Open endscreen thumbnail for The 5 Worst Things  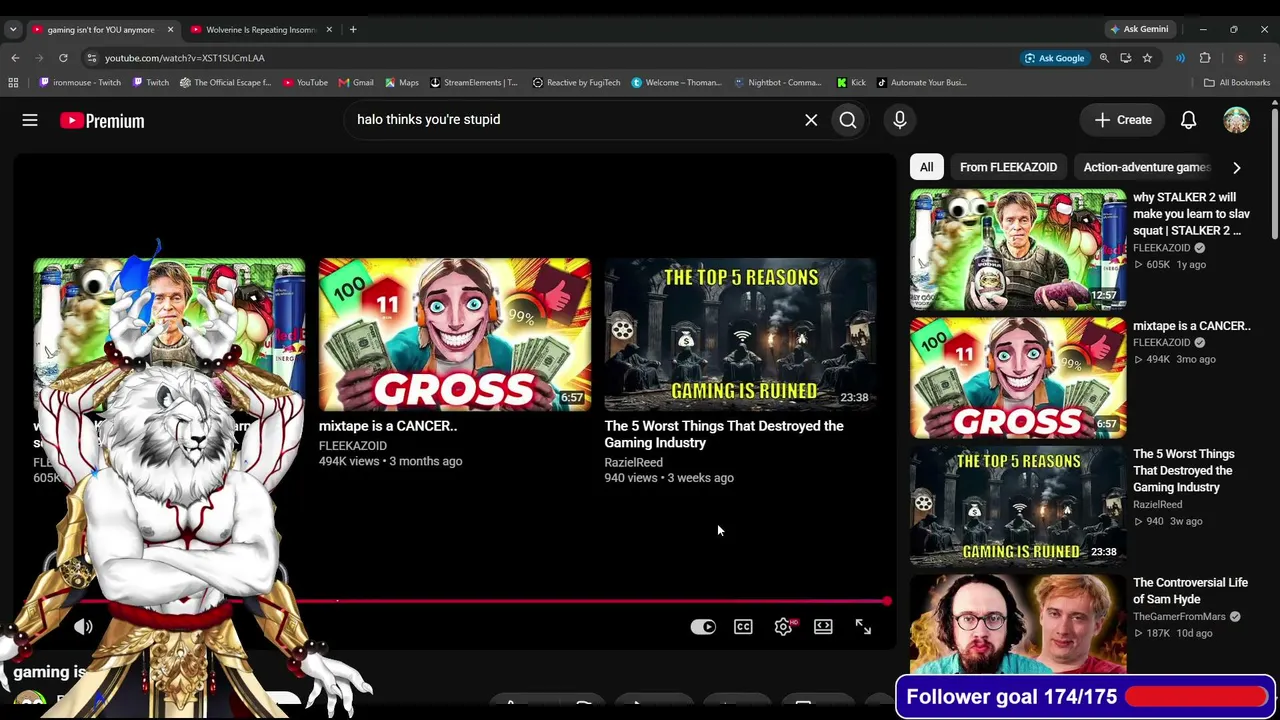pos(740,335)
